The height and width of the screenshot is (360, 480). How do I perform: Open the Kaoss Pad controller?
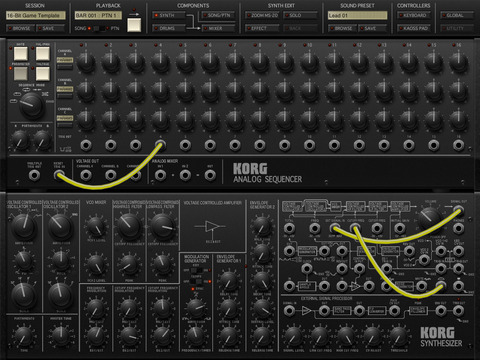click(x=413, y=28)
